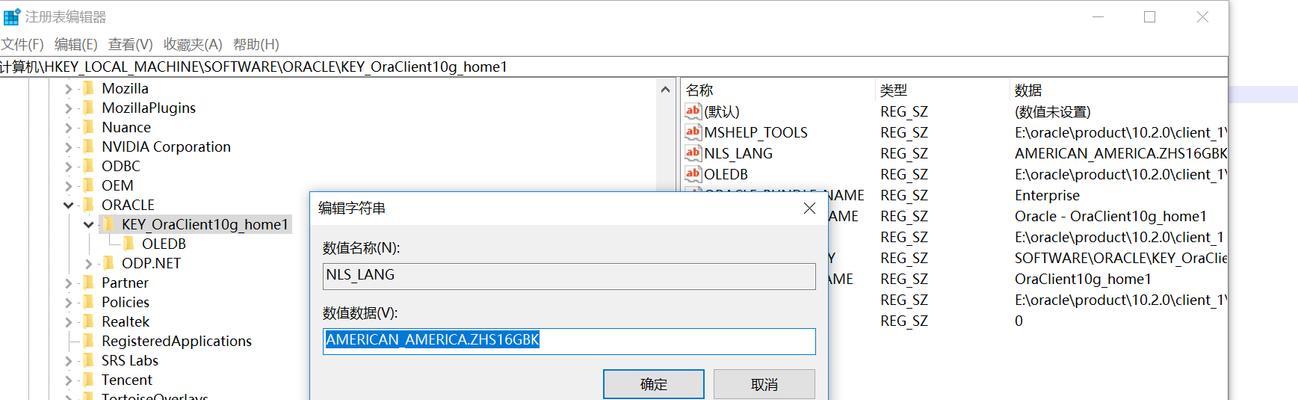Select the Nuance folder icon
The height and width of the screenshot is (400, 1298).
click(88, 127)
